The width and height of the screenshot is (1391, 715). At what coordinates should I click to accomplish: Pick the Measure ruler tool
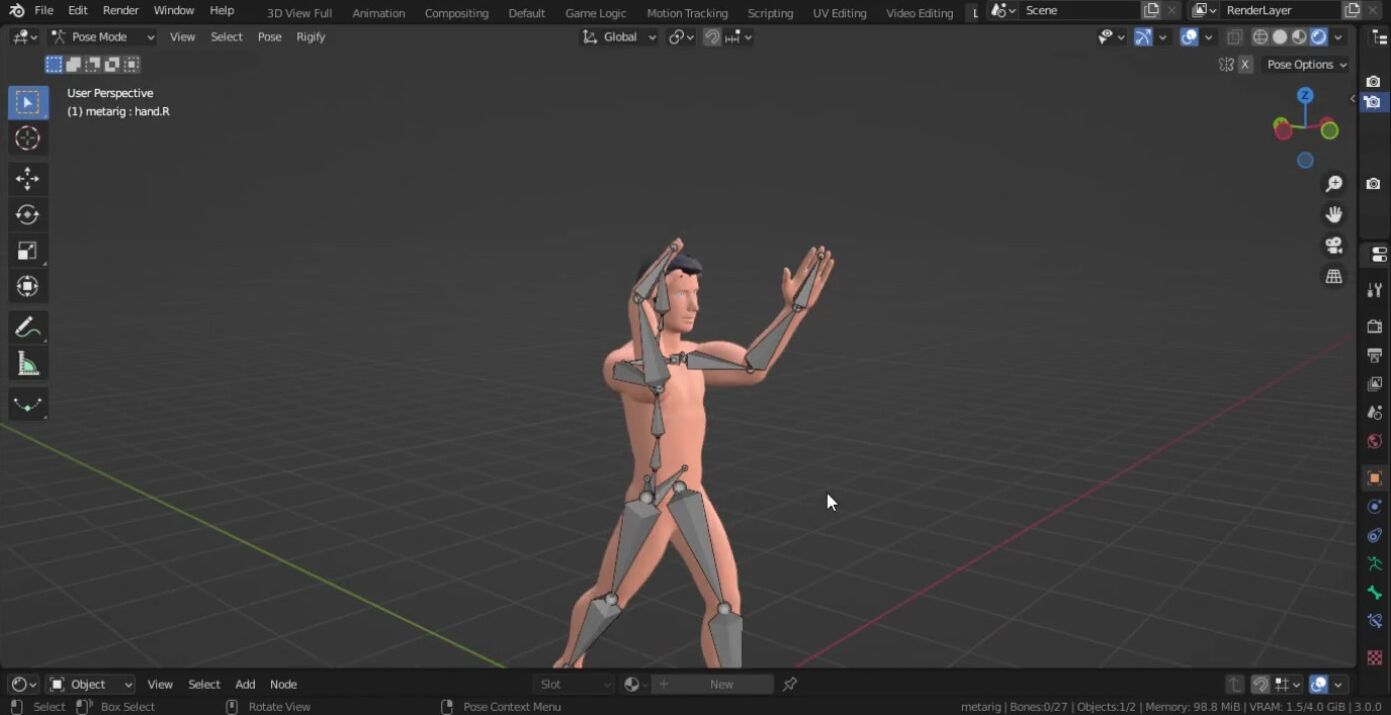click(28, 365)
